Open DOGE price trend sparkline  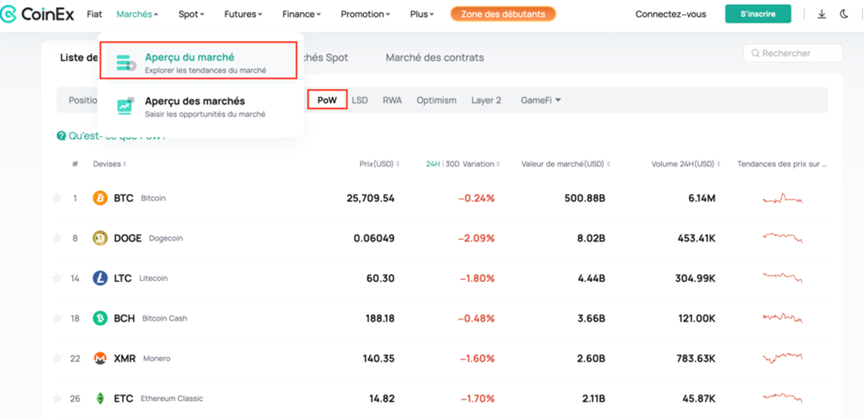coord(782,238)
